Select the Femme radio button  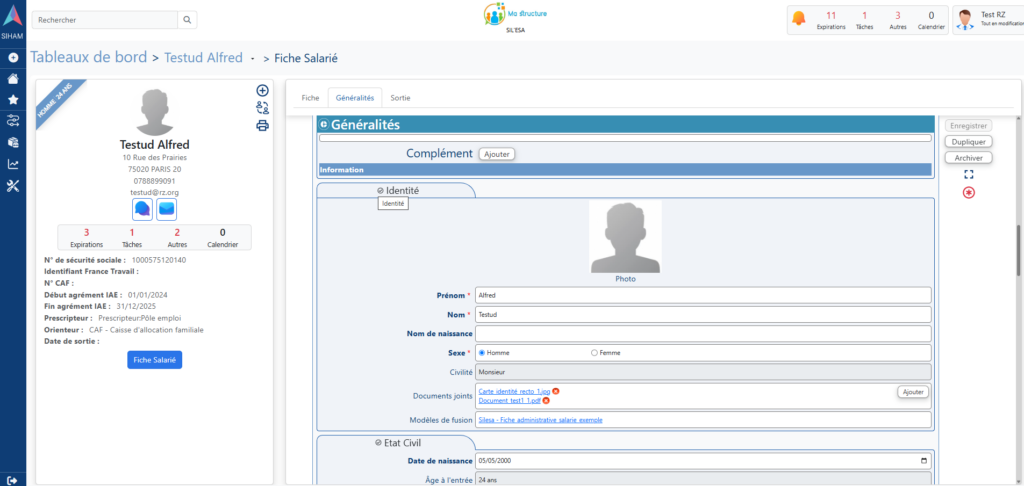coord(594,353)
